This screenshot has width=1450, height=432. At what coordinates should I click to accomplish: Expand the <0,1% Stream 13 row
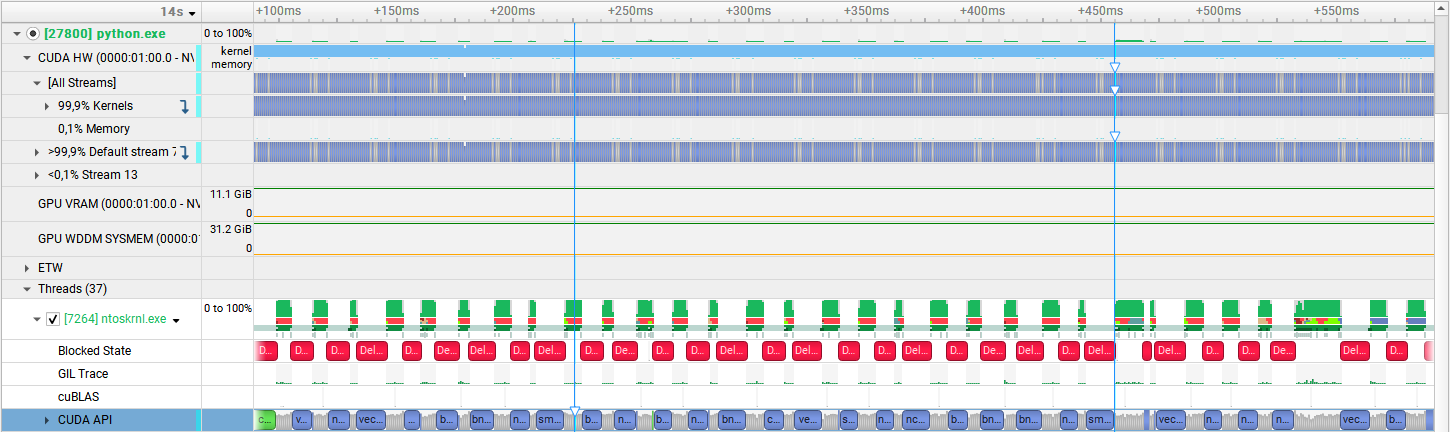[37, 175]
